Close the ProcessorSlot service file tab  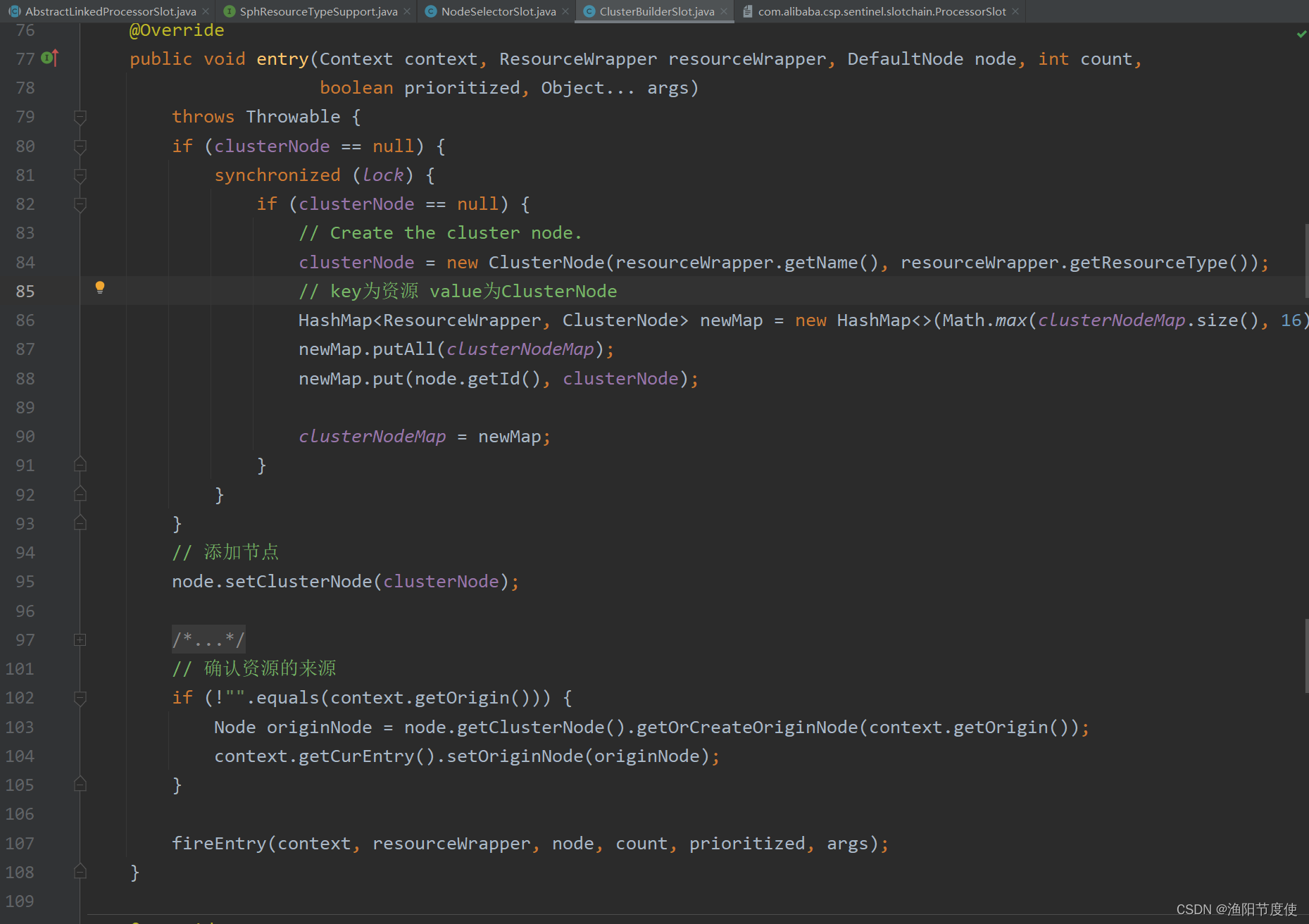[x=1015, y=11]
